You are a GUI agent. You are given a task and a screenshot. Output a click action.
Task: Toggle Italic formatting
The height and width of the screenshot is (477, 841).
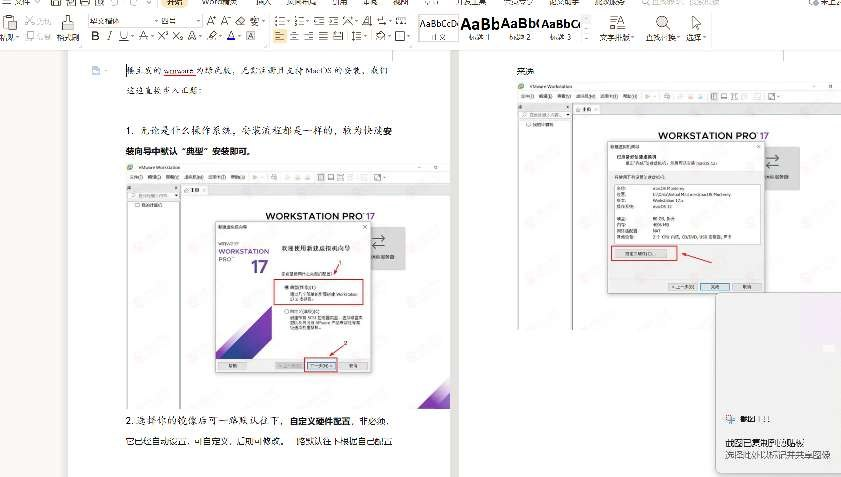(109, 36)
